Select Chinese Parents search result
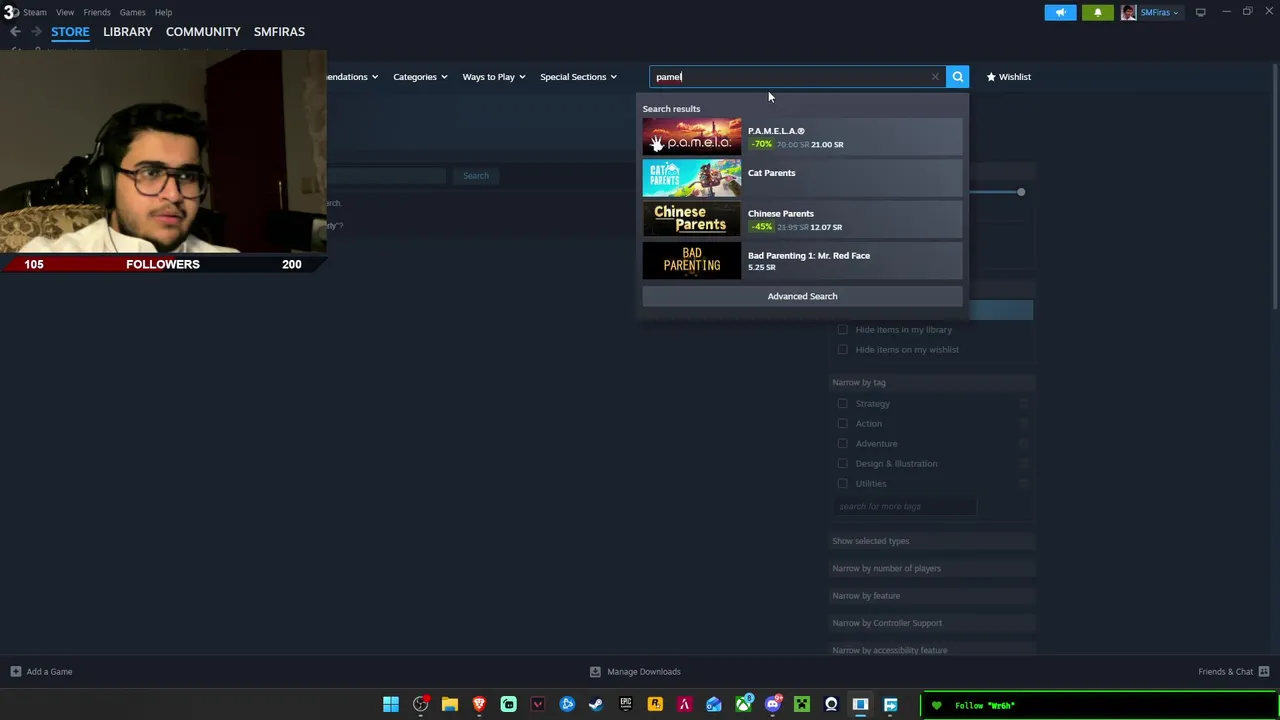Image resolution: width=1280 pixels, height=720 pixels. coord(802,219)
